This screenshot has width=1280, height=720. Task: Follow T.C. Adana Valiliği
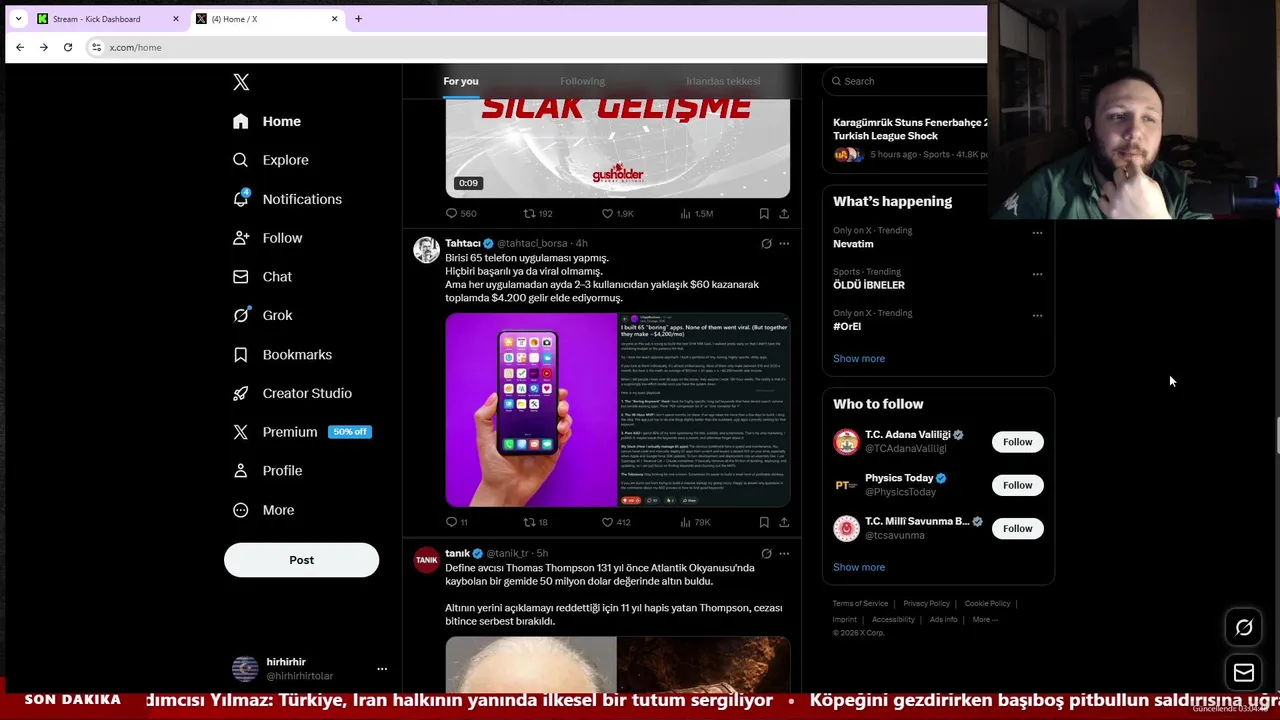click(x=1017, y=442)
